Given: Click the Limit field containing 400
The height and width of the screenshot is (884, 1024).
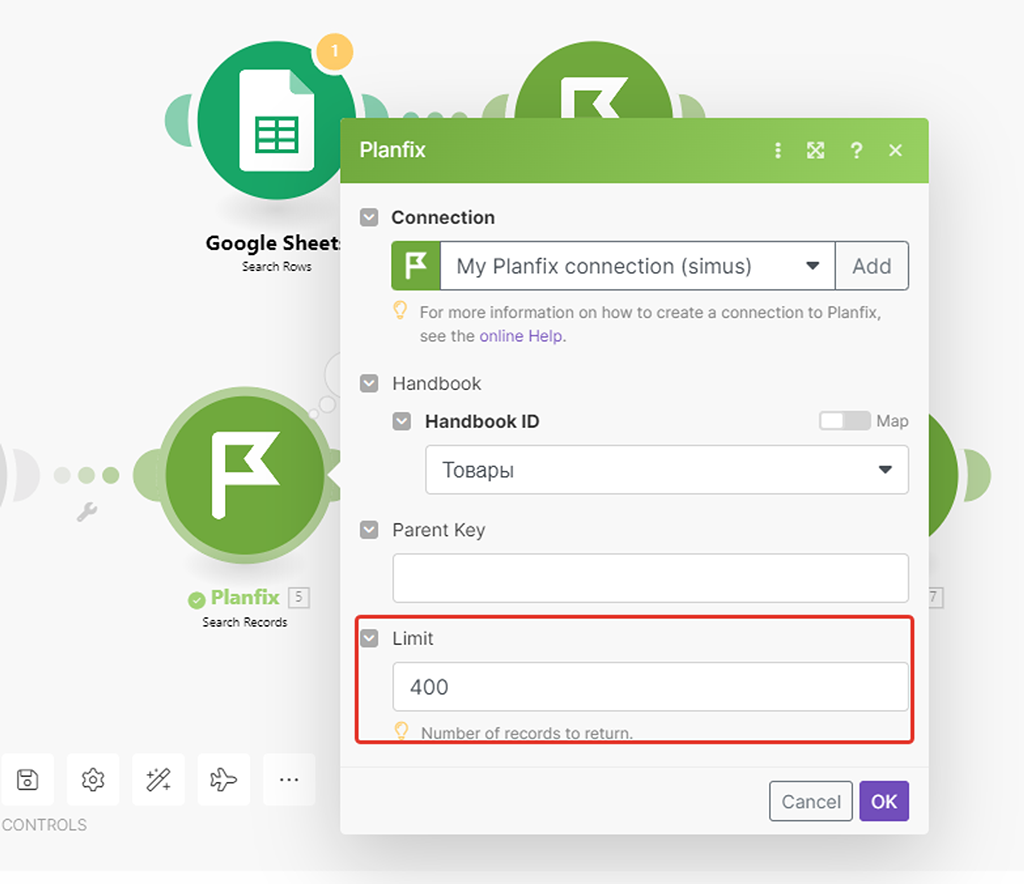Looking at the screenshot, I should [x=650, y=687].
